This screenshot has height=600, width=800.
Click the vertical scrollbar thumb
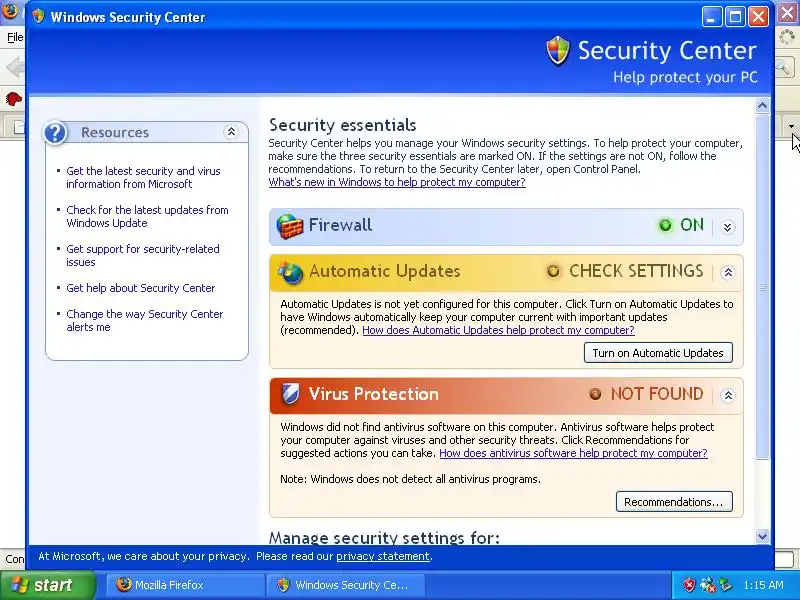click(x=762, y=287)
